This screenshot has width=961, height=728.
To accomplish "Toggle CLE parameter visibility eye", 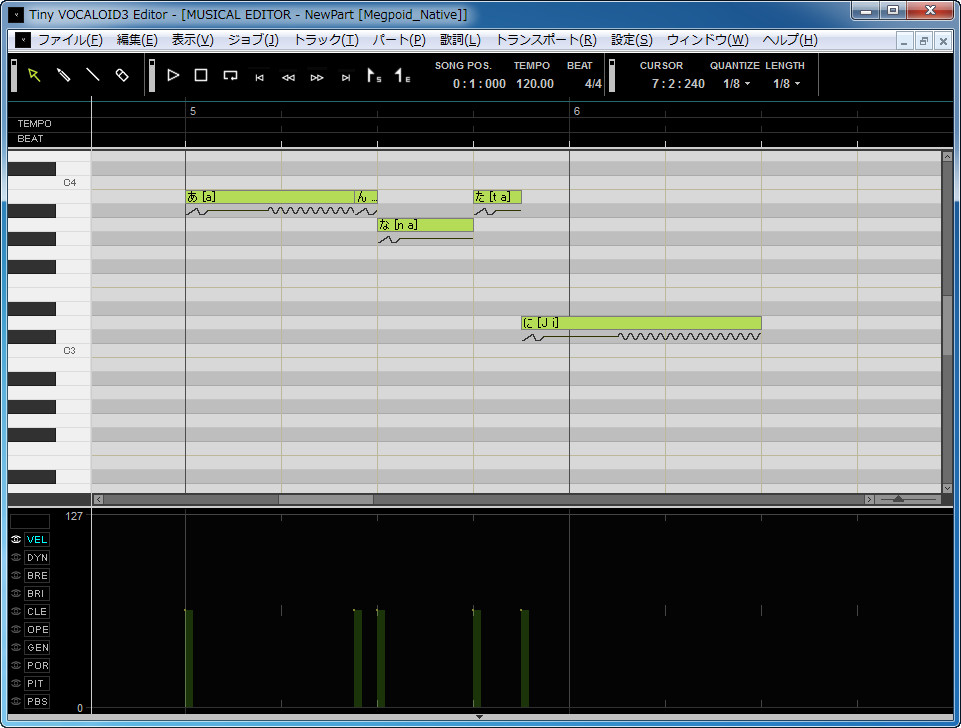I will (16, 612).
